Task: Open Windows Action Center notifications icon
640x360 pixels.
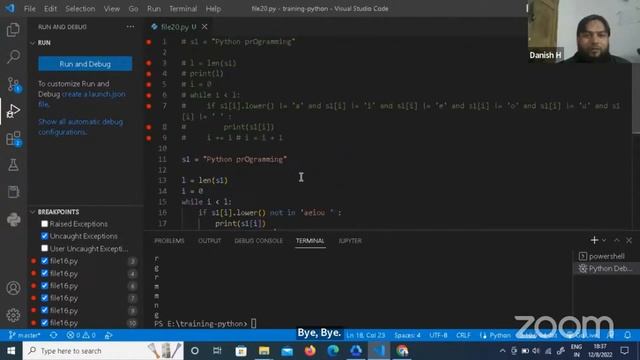Action: 624,351
